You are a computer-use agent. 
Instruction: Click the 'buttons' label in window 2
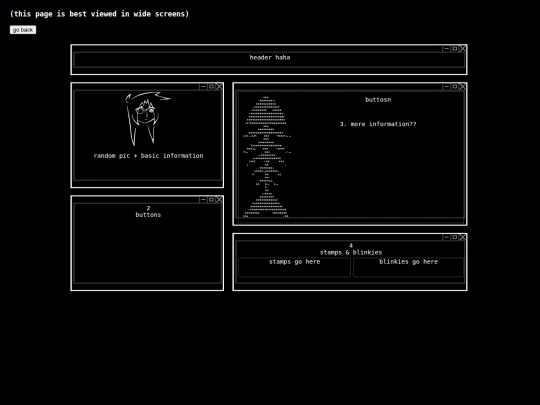point(148,215)
